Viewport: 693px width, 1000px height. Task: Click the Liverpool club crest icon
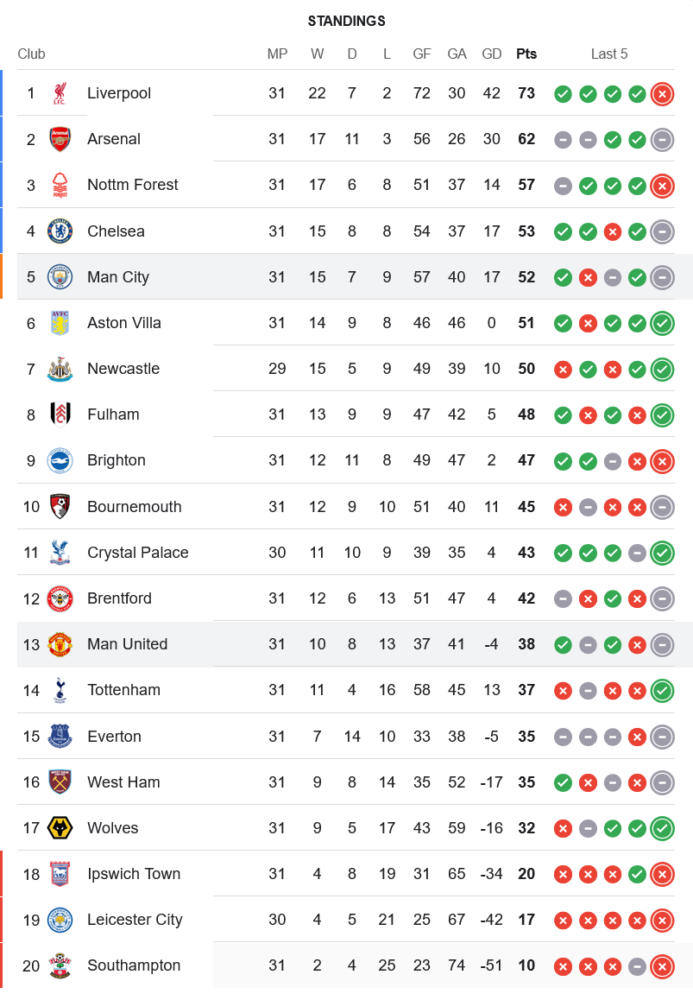tap(60, 93)
